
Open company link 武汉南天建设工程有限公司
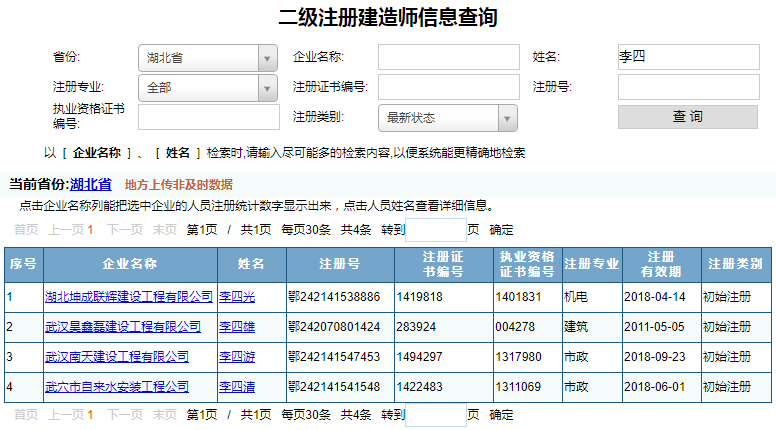point(116,356)
